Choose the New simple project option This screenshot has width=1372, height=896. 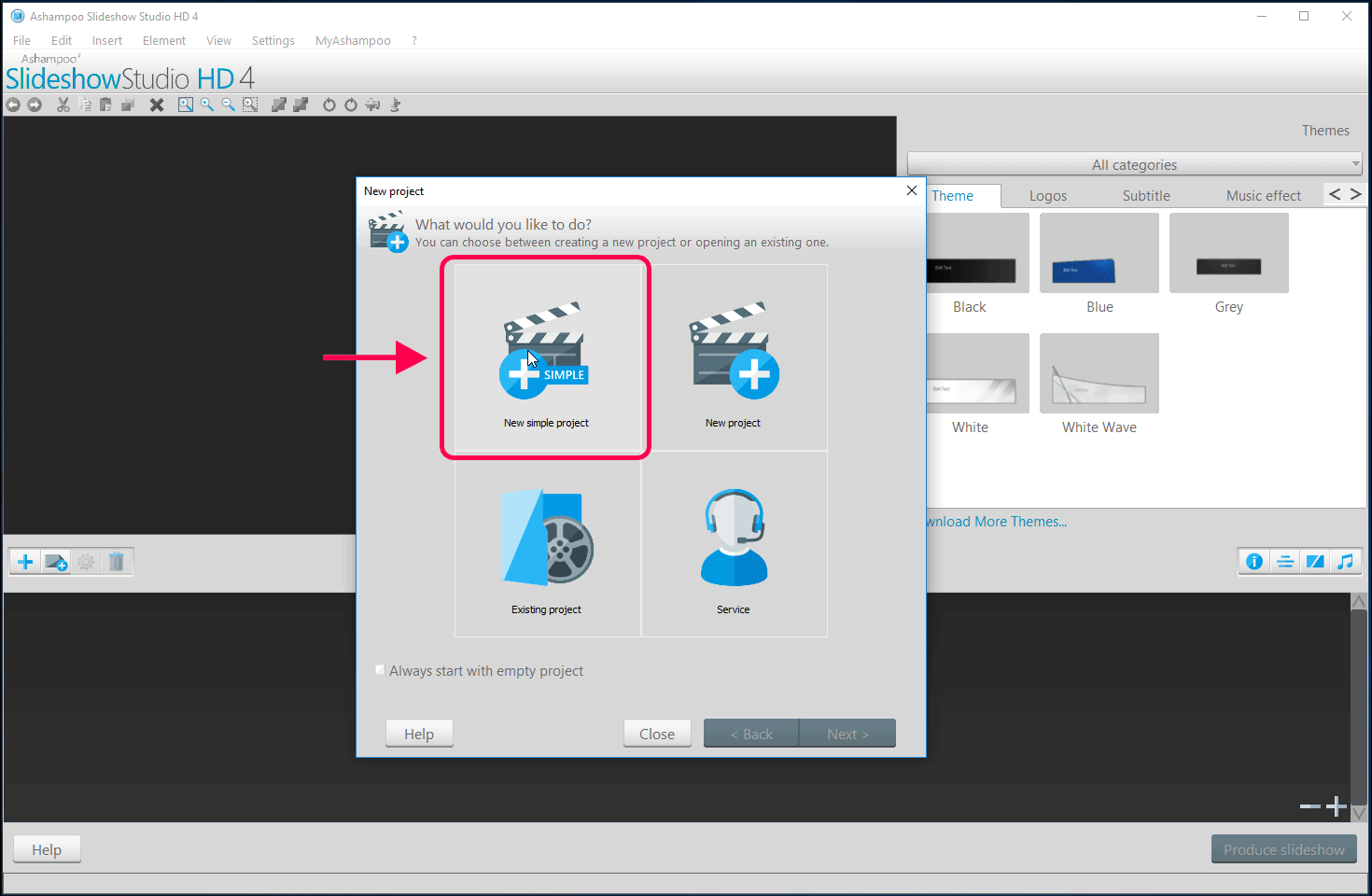[547, 358]
